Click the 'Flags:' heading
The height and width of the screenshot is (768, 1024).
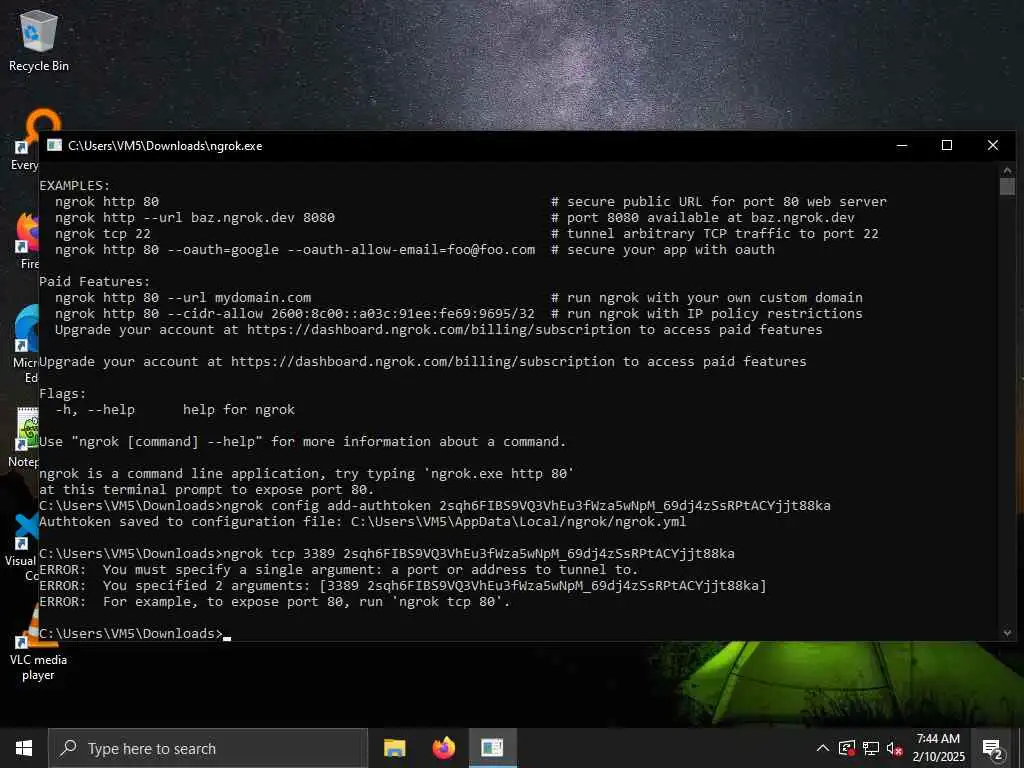click(x=63, y=393)
